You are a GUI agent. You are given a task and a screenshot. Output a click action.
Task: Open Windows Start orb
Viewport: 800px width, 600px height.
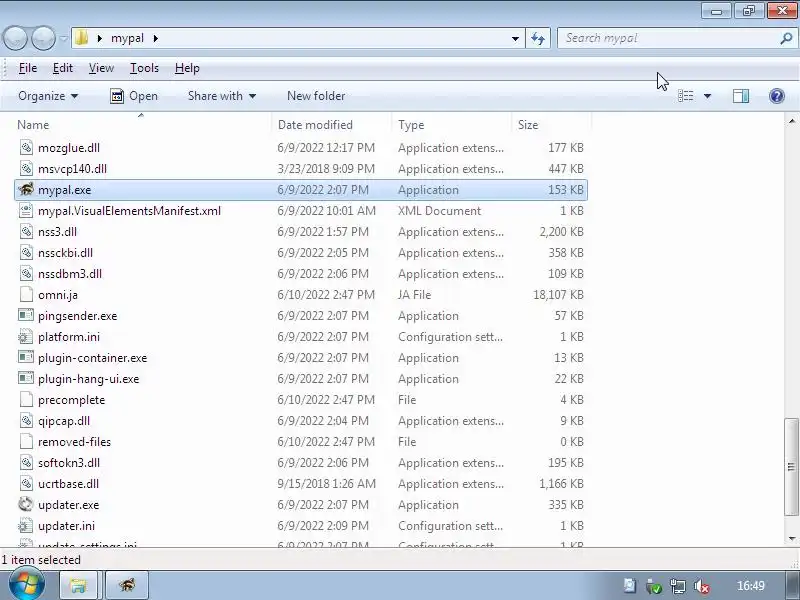26,584
